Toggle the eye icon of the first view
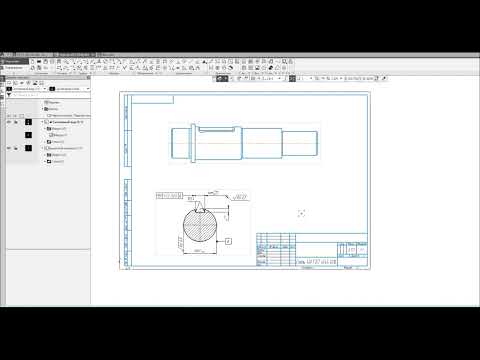This screenshot has height=360, width=480. coord(9,122)
